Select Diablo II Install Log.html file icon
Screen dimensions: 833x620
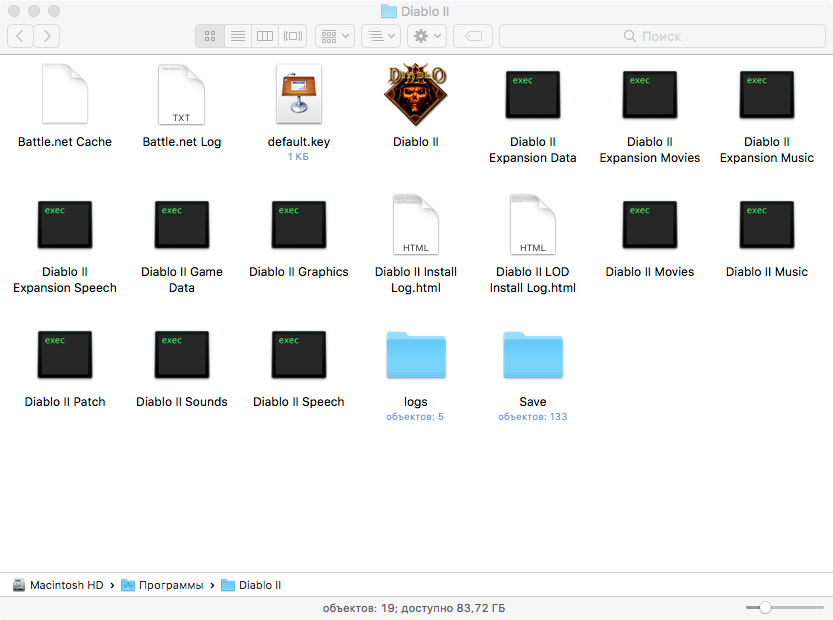pos(415,224)
